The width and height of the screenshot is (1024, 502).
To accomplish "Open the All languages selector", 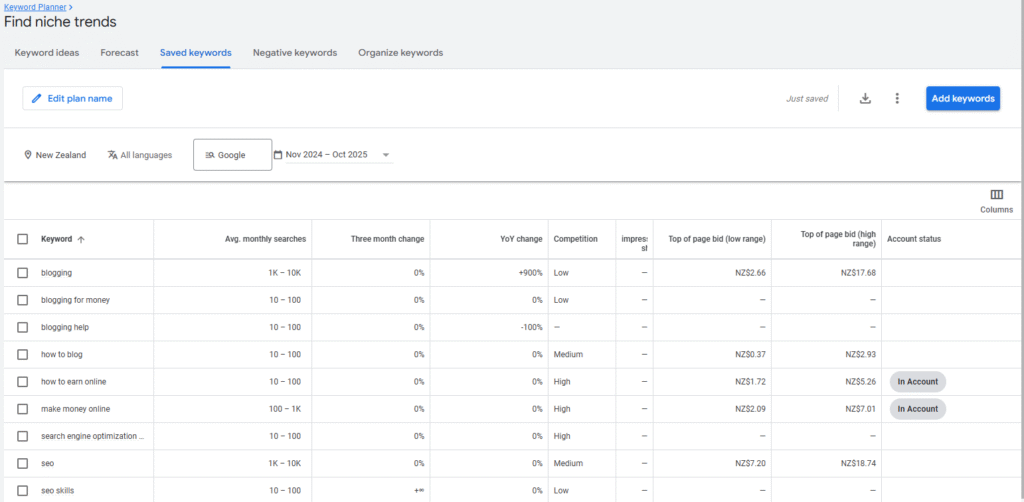I will (140, 155).
